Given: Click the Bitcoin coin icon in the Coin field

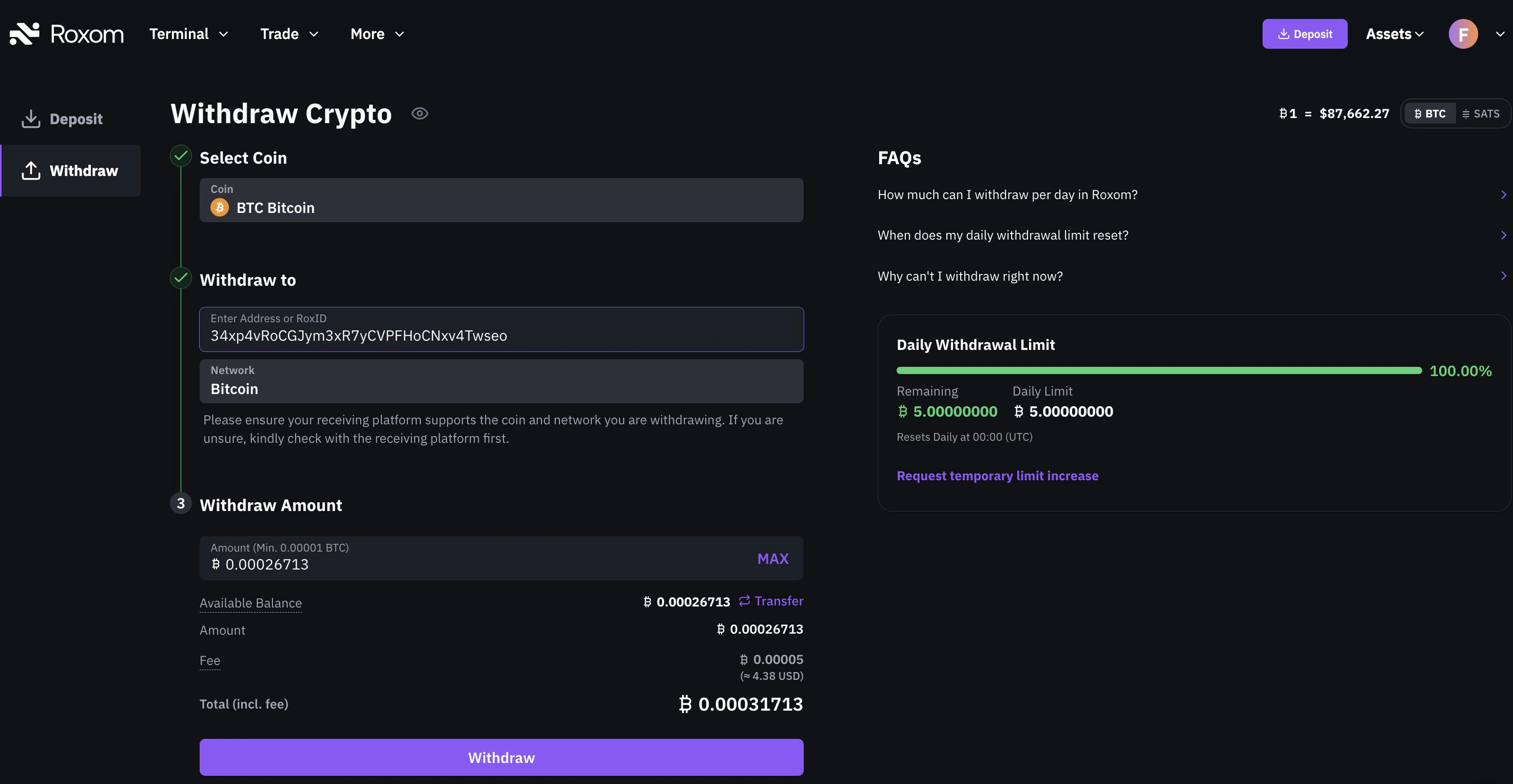Looking at the screenshot, I should (x=219, y=207).
